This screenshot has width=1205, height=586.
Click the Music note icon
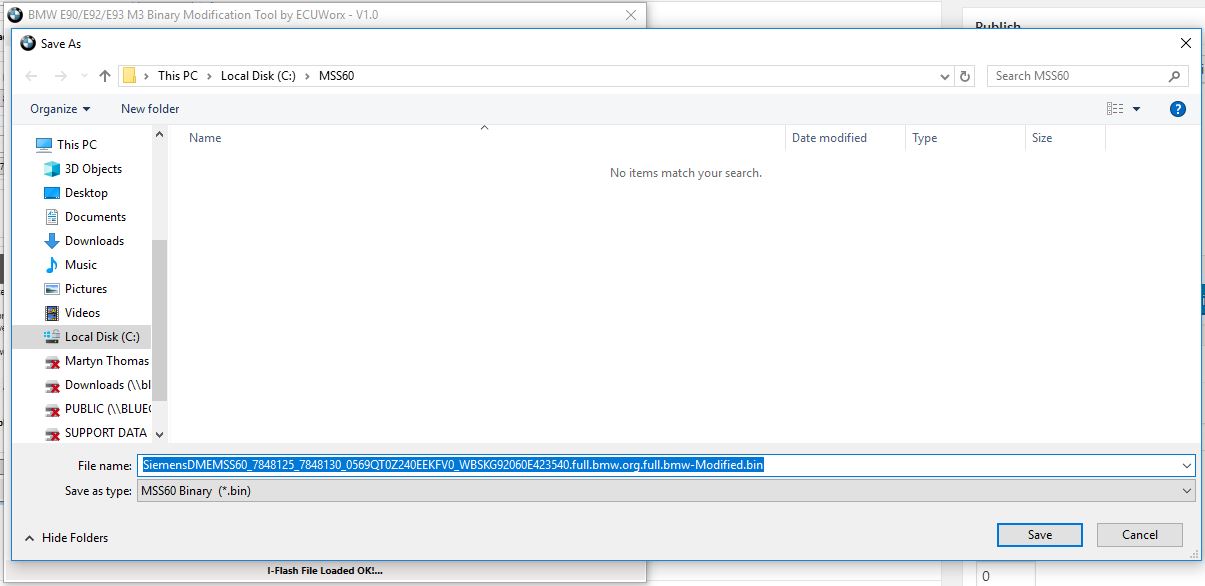(53, 265)
